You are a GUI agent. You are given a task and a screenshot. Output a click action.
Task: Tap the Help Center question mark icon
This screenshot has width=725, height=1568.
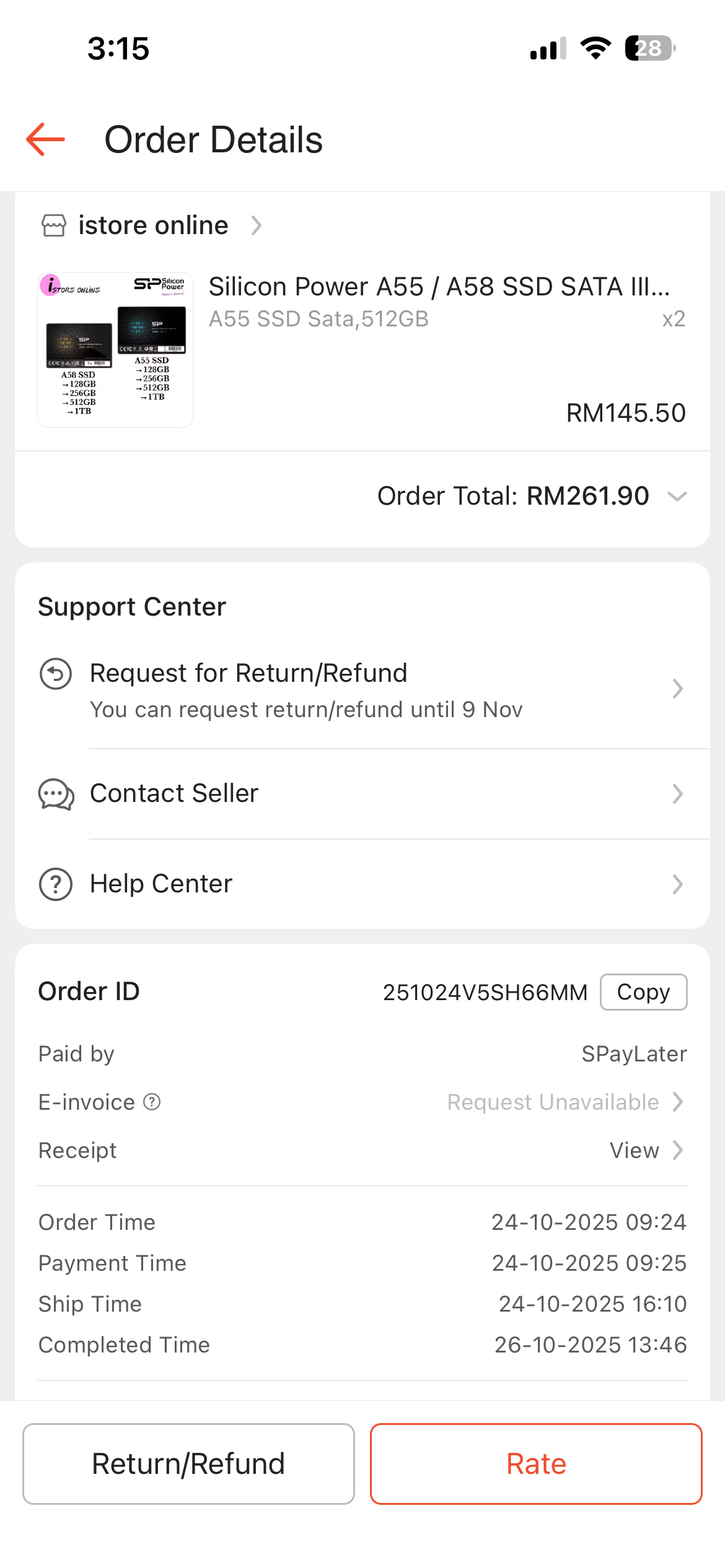(56, 884)
